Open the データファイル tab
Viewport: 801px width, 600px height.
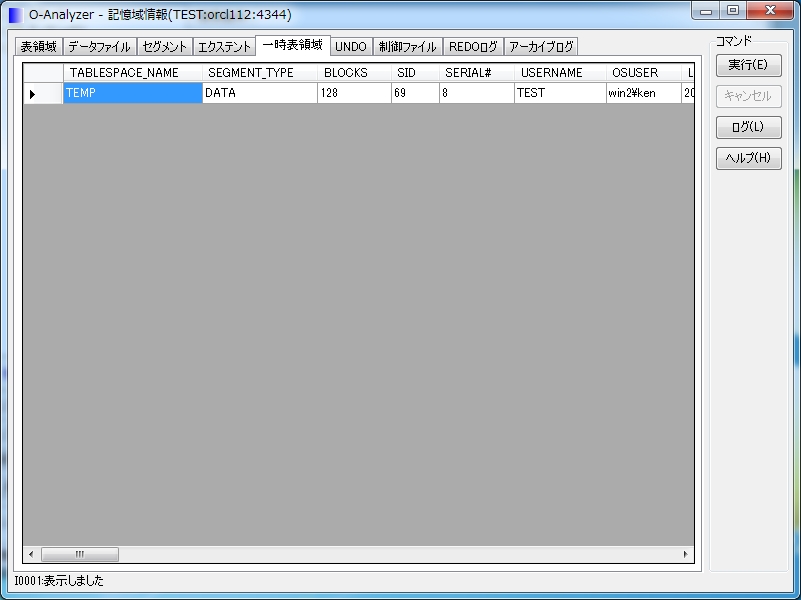[x=99, y=47]
